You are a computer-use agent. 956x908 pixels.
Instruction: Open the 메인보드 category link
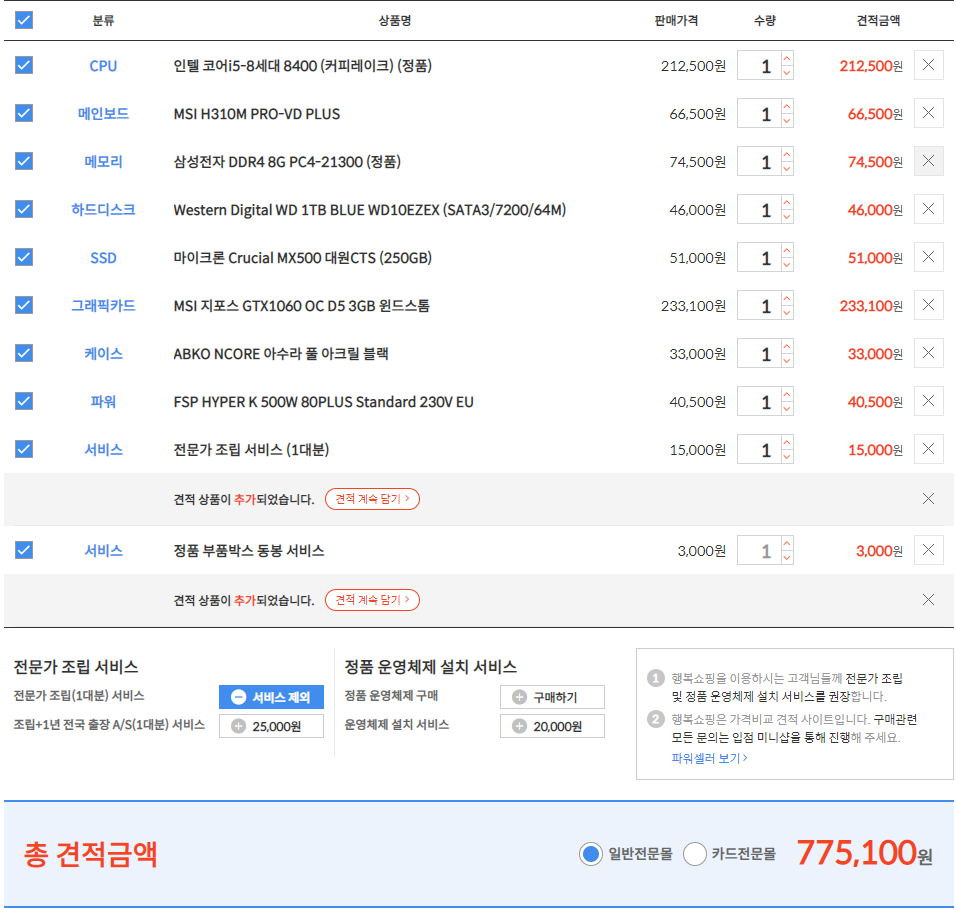[x=103, y=114]
